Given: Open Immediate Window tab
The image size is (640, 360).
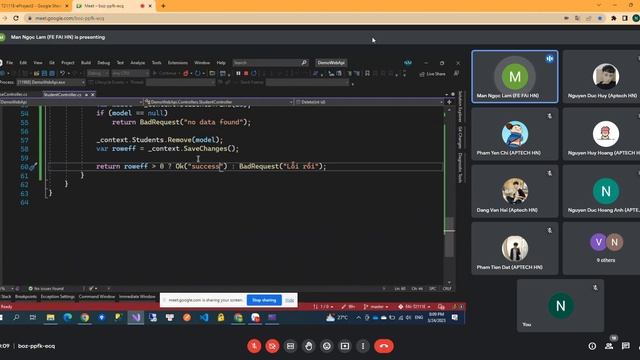Looking at the screenshot, I should 137,297.
